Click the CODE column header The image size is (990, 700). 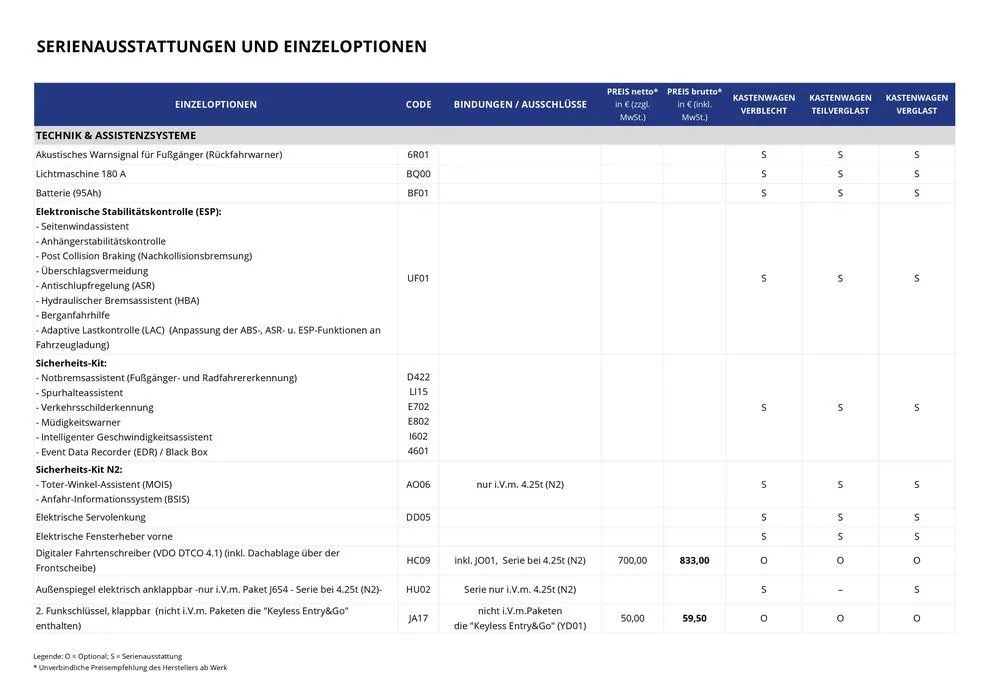(x=418, y=105)
